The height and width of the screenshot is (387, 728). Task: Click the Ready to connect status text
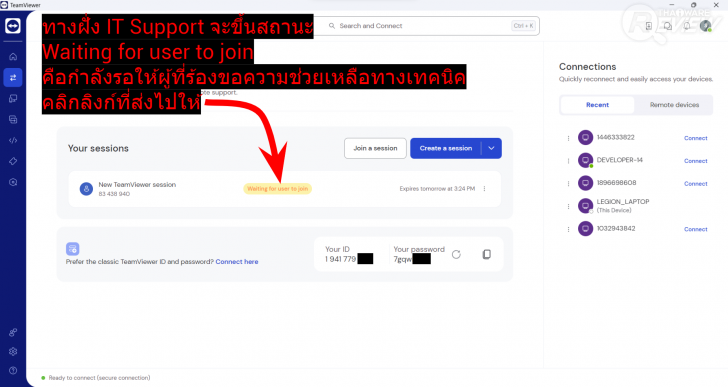(x=99, y=378)
